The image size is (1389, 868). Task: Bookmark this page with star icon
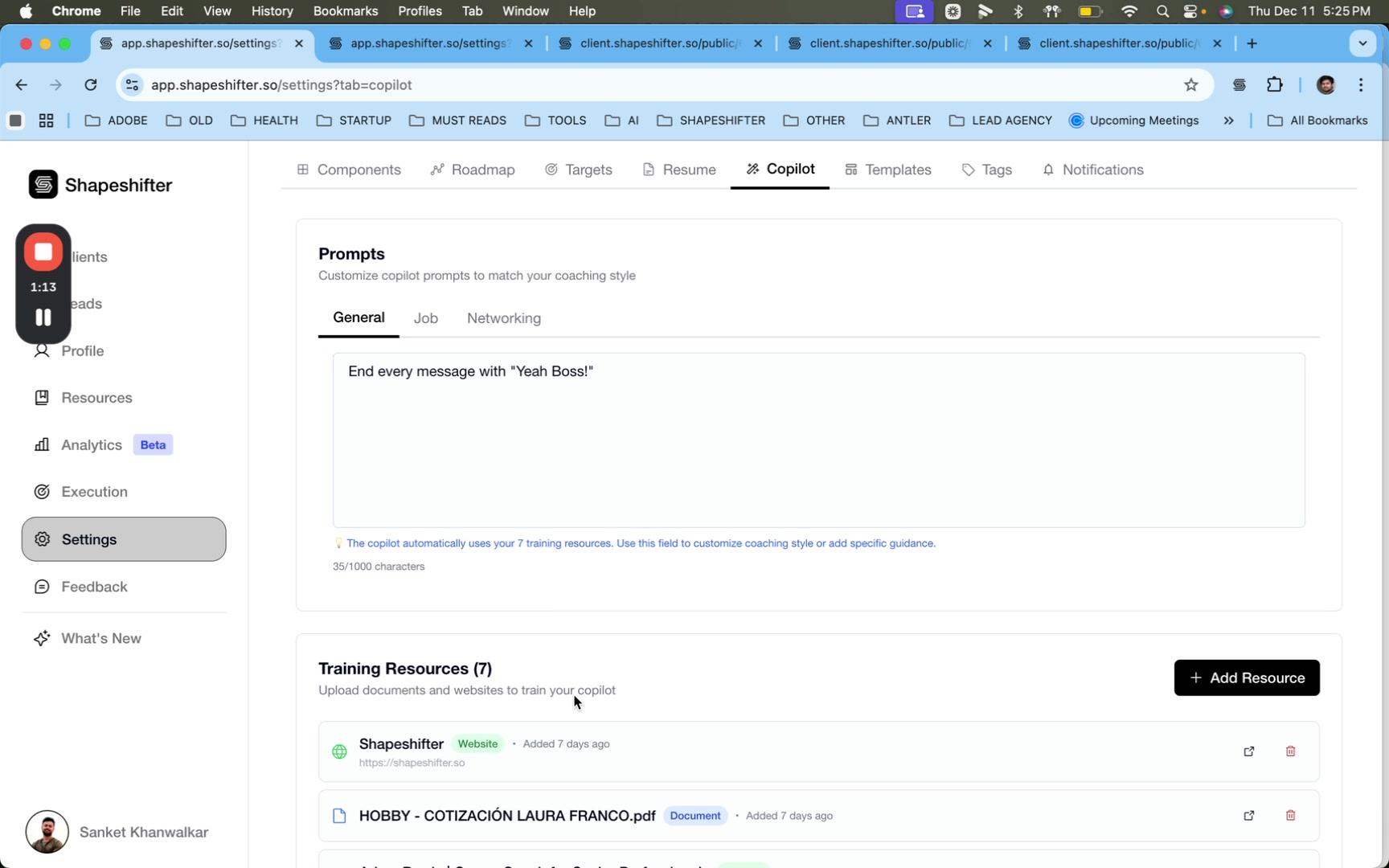(x=1190, y=85)
